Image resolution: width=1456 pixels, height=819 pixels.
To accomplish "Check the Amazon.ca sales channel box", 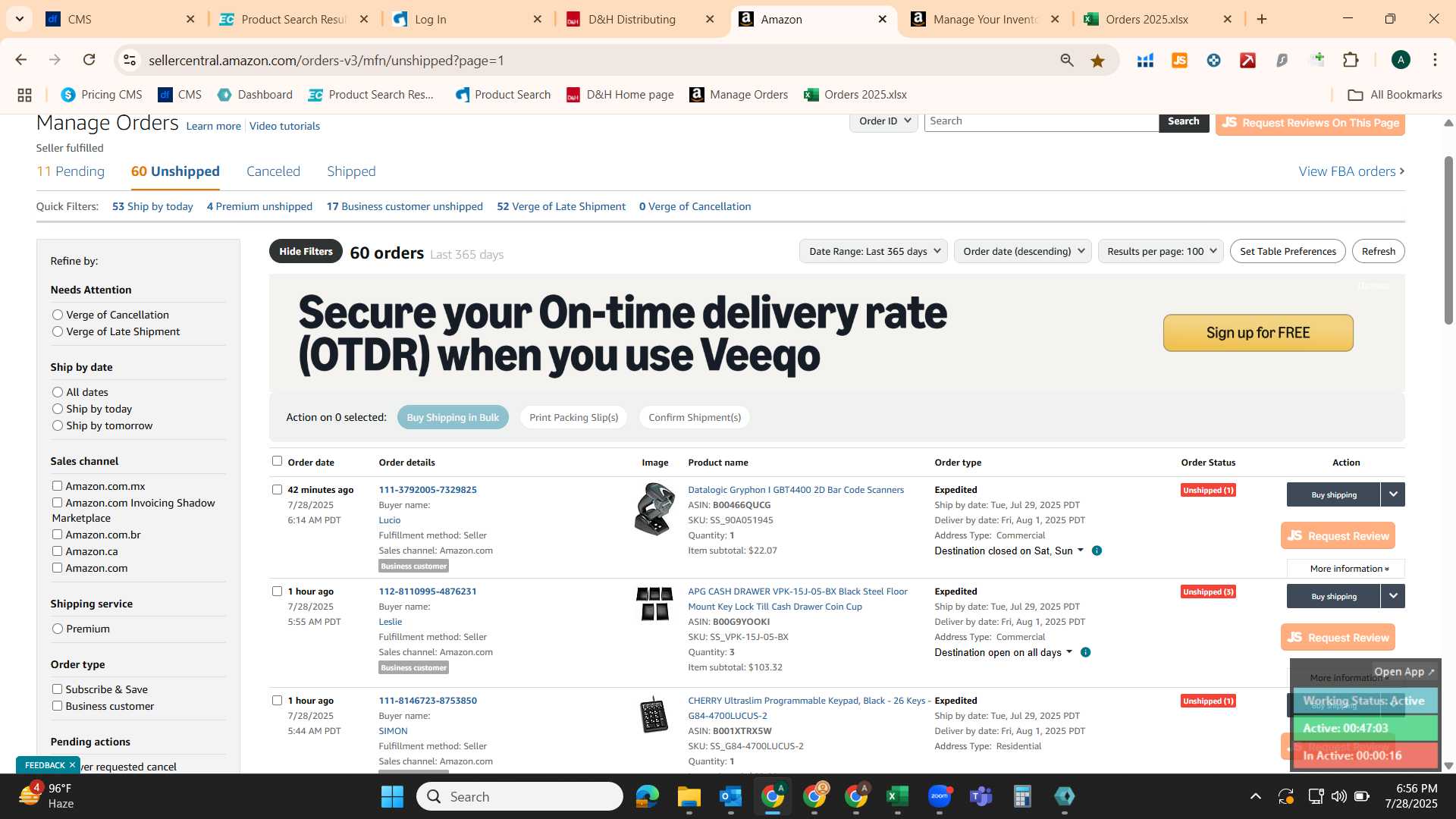I will point(57,551).
